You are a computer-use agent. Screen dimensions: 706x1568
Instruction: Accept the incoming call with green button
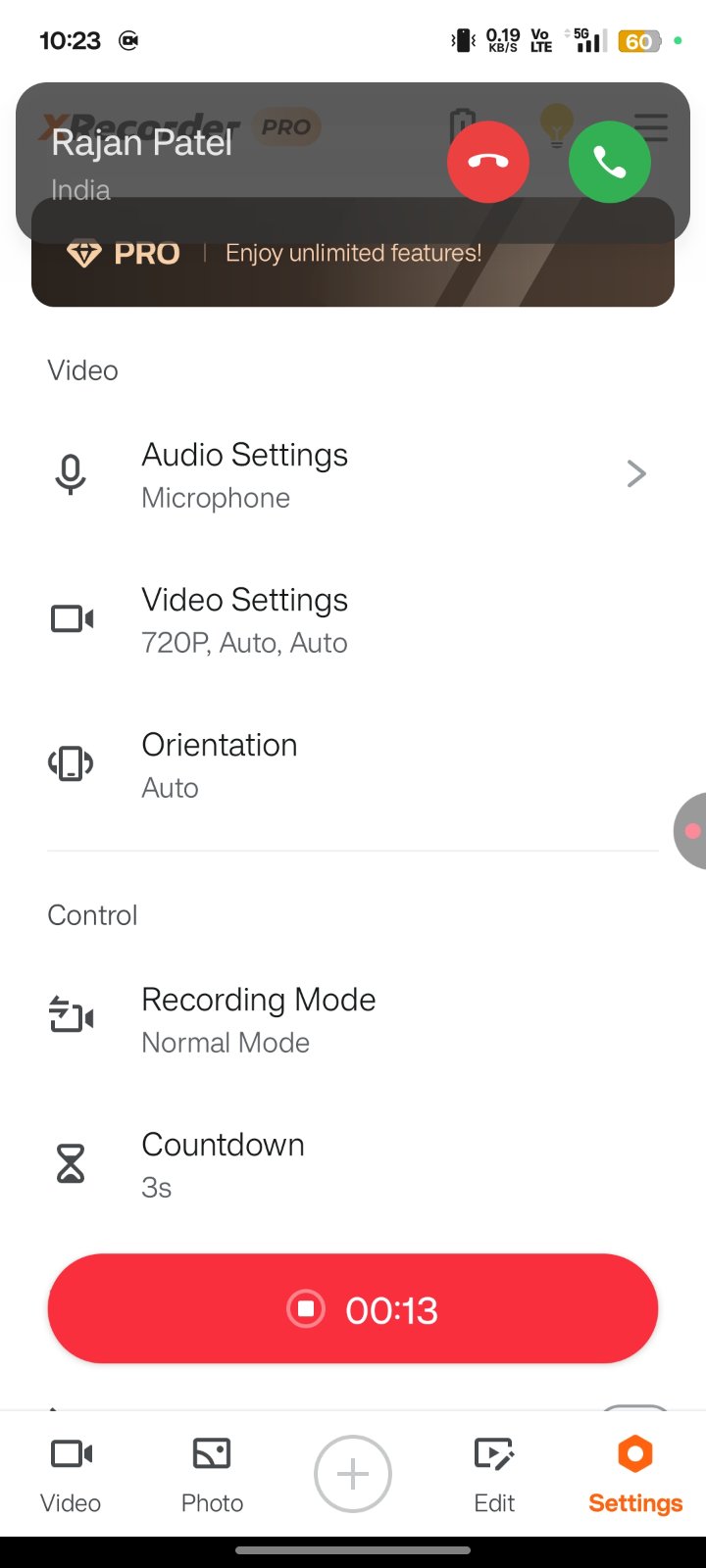point(609,163)
